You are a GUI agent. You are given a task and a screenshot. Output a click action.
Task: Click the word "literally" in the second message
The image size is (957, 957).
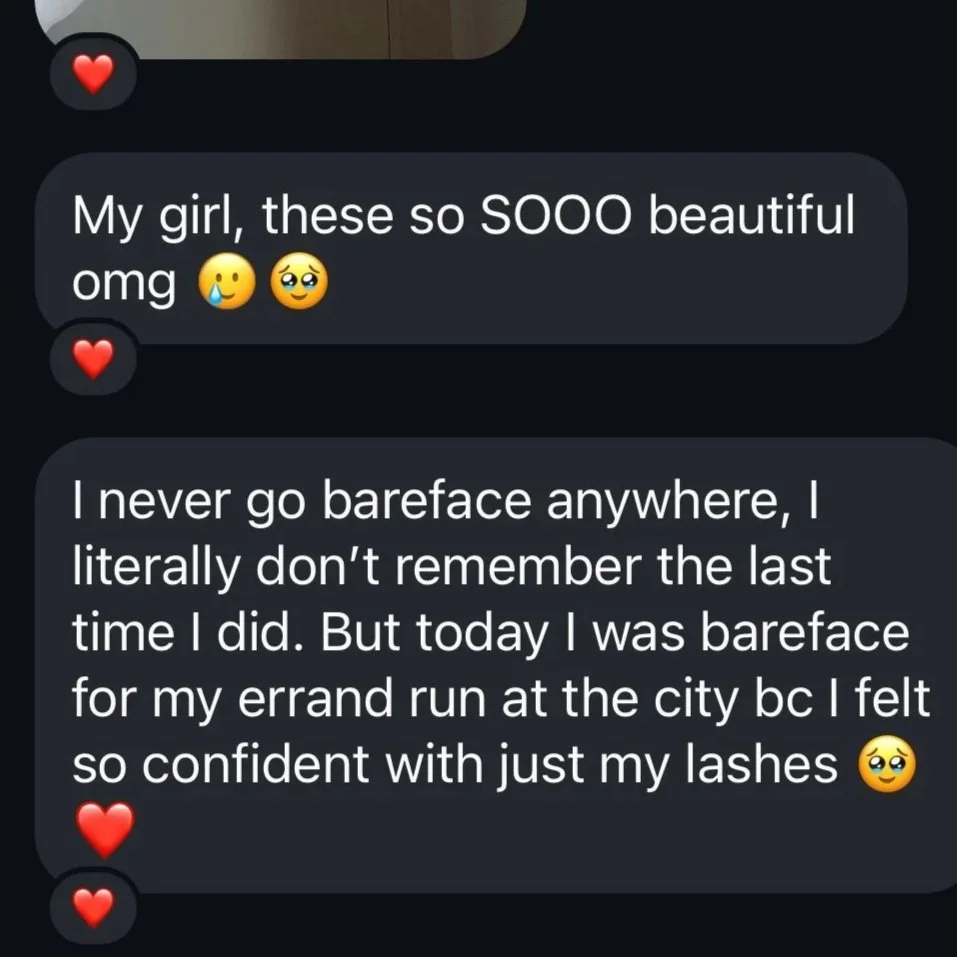[156, 568]
